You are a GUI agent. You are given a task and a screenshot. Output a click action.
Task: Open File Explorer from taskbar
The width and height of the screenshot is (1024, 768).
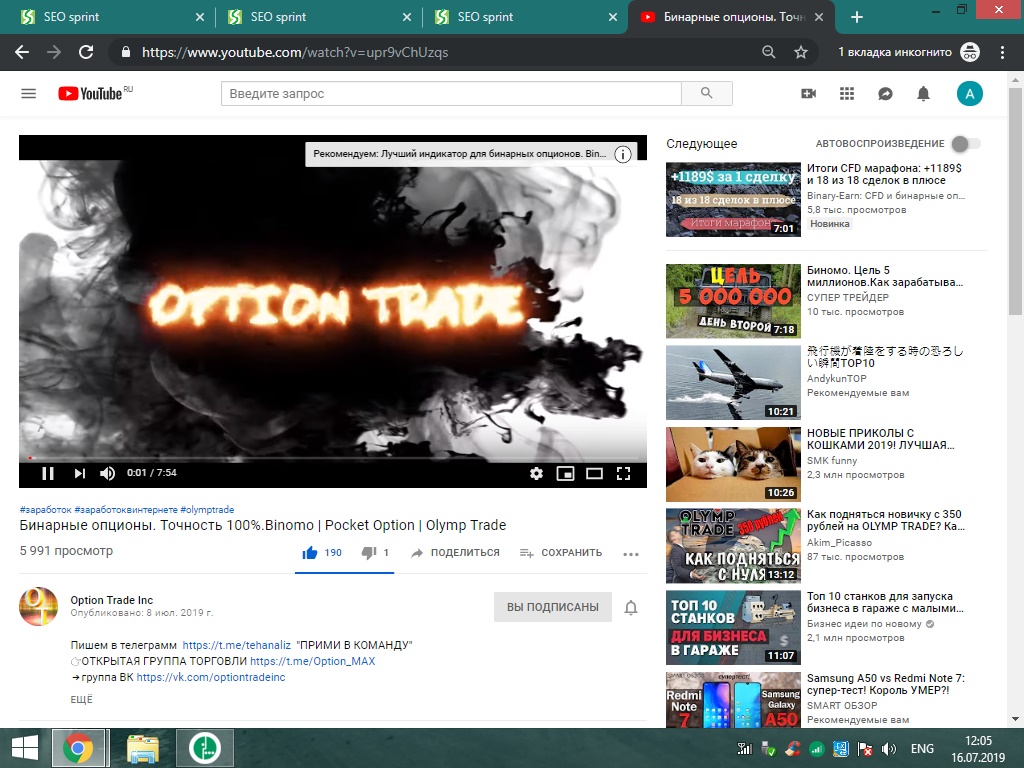[x=142, y=748]
